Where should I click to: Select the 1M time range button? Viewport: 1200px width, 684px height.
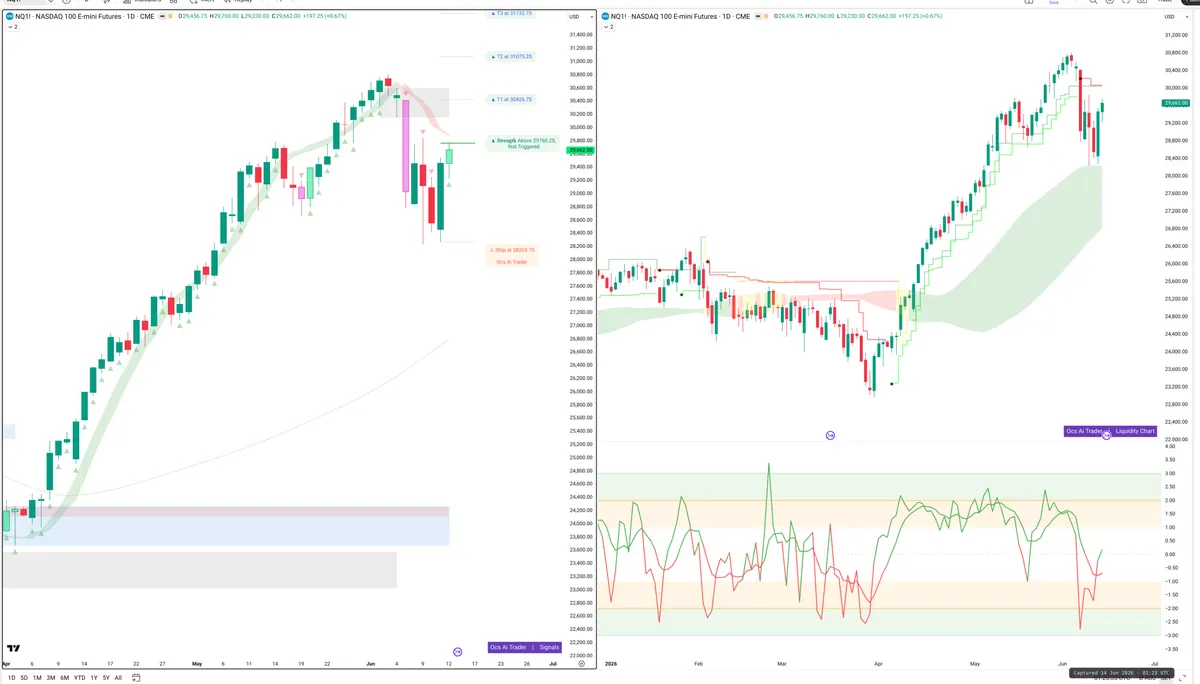pyautogui.click(x=37, y=677)
